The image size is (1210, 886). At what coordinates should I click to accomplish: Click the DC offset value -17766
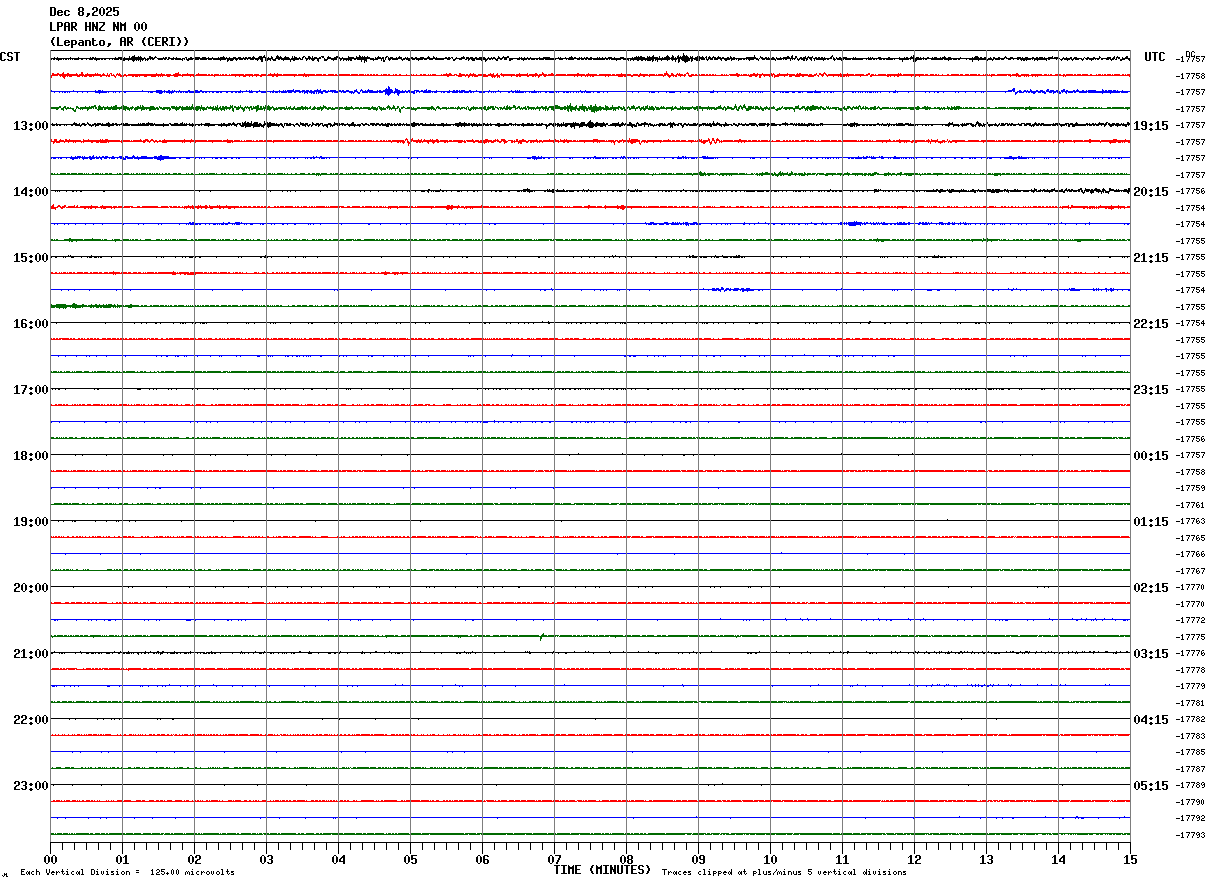[1191, 554]
